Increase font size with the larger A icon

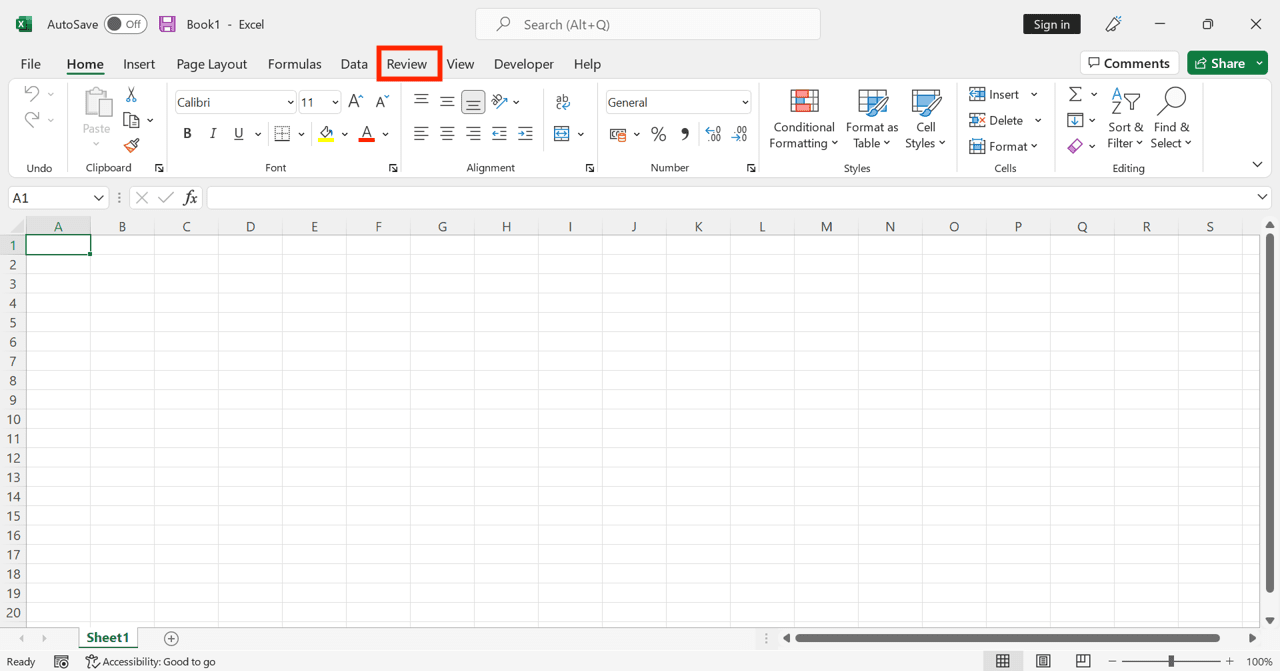[x=355, y=102]
